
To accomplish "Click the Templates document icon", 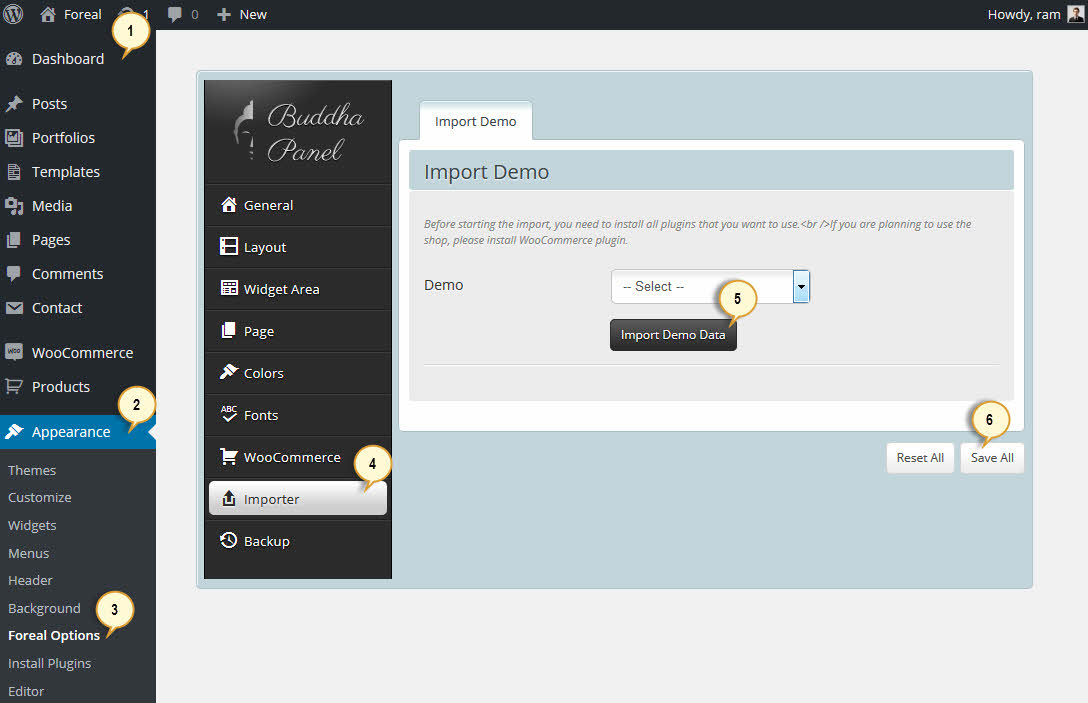I will 14,172.
